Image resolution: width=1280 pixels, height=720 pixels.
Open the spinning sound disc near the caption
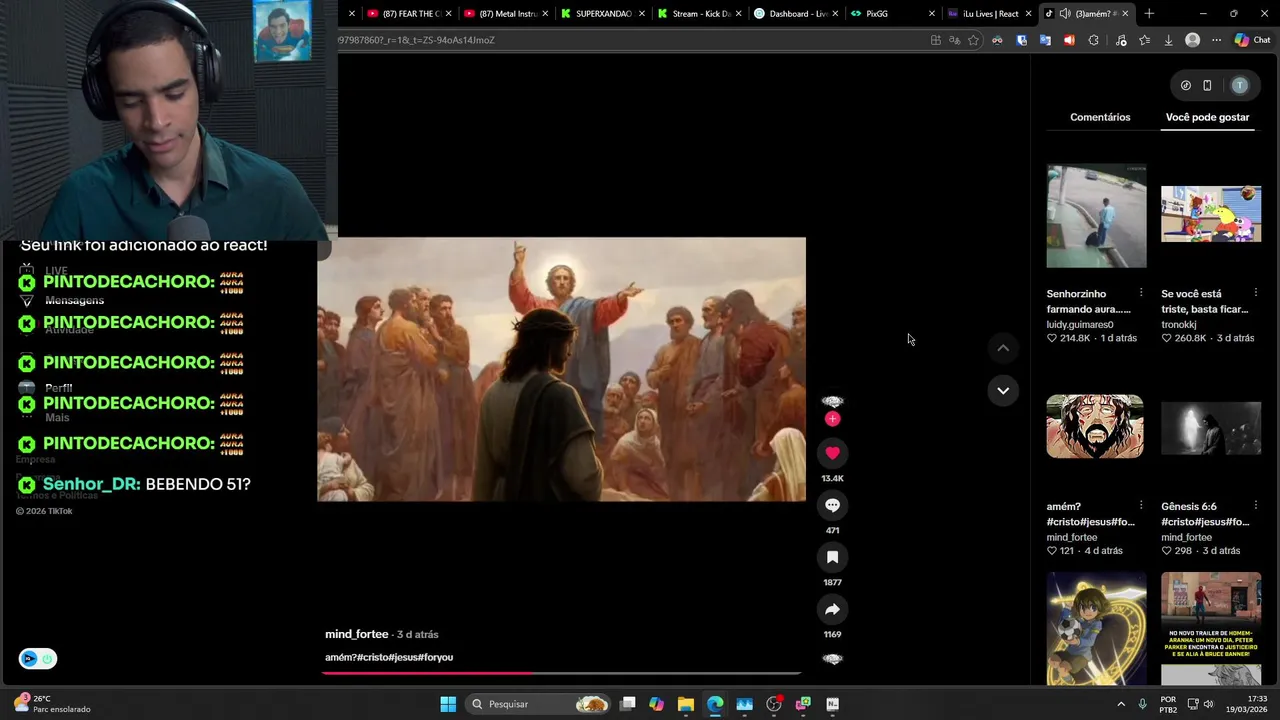pos(832,659)
